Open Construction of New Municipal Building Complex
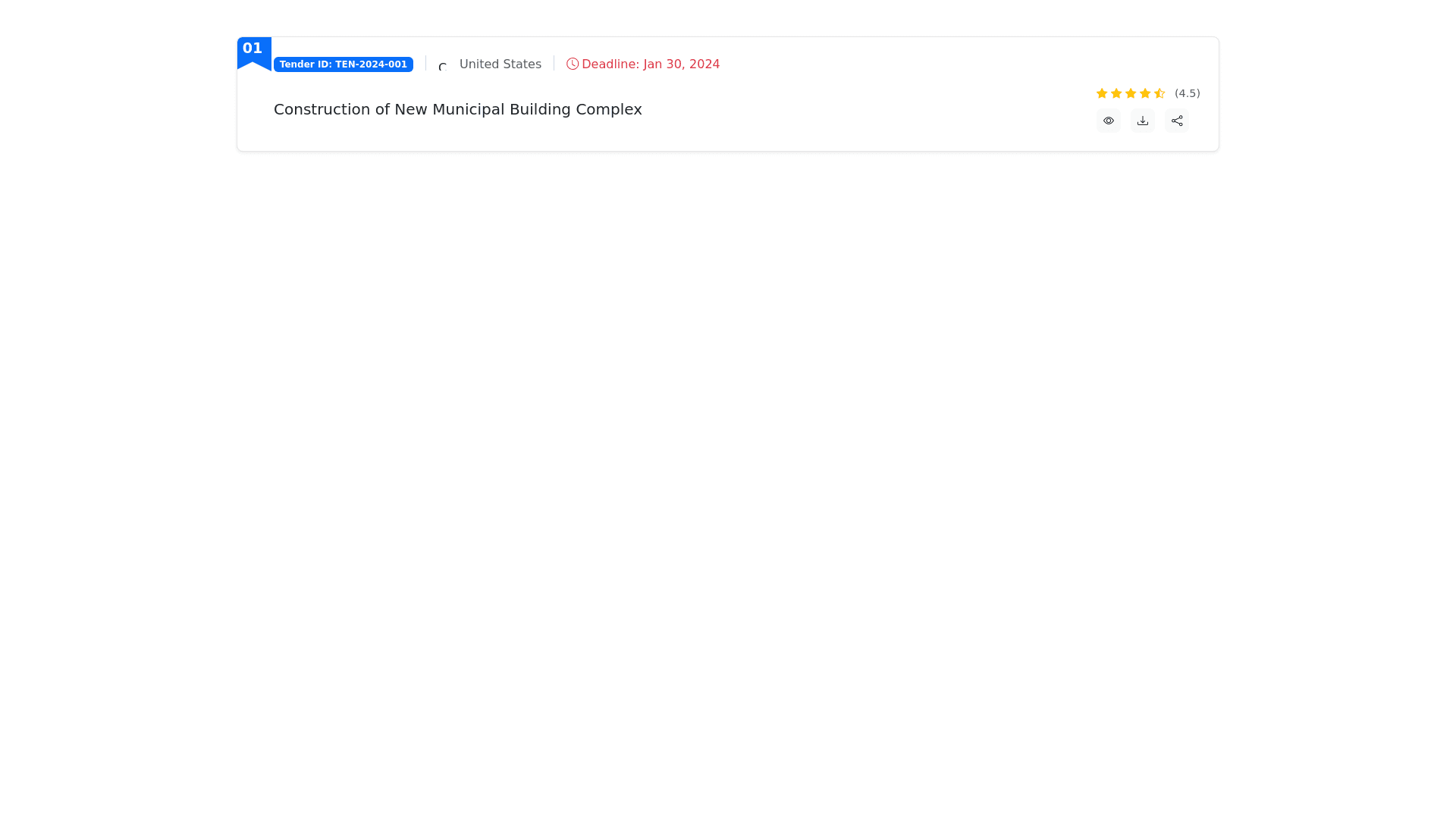Viewport: 1456px width, 819px height. coord(457,109)
